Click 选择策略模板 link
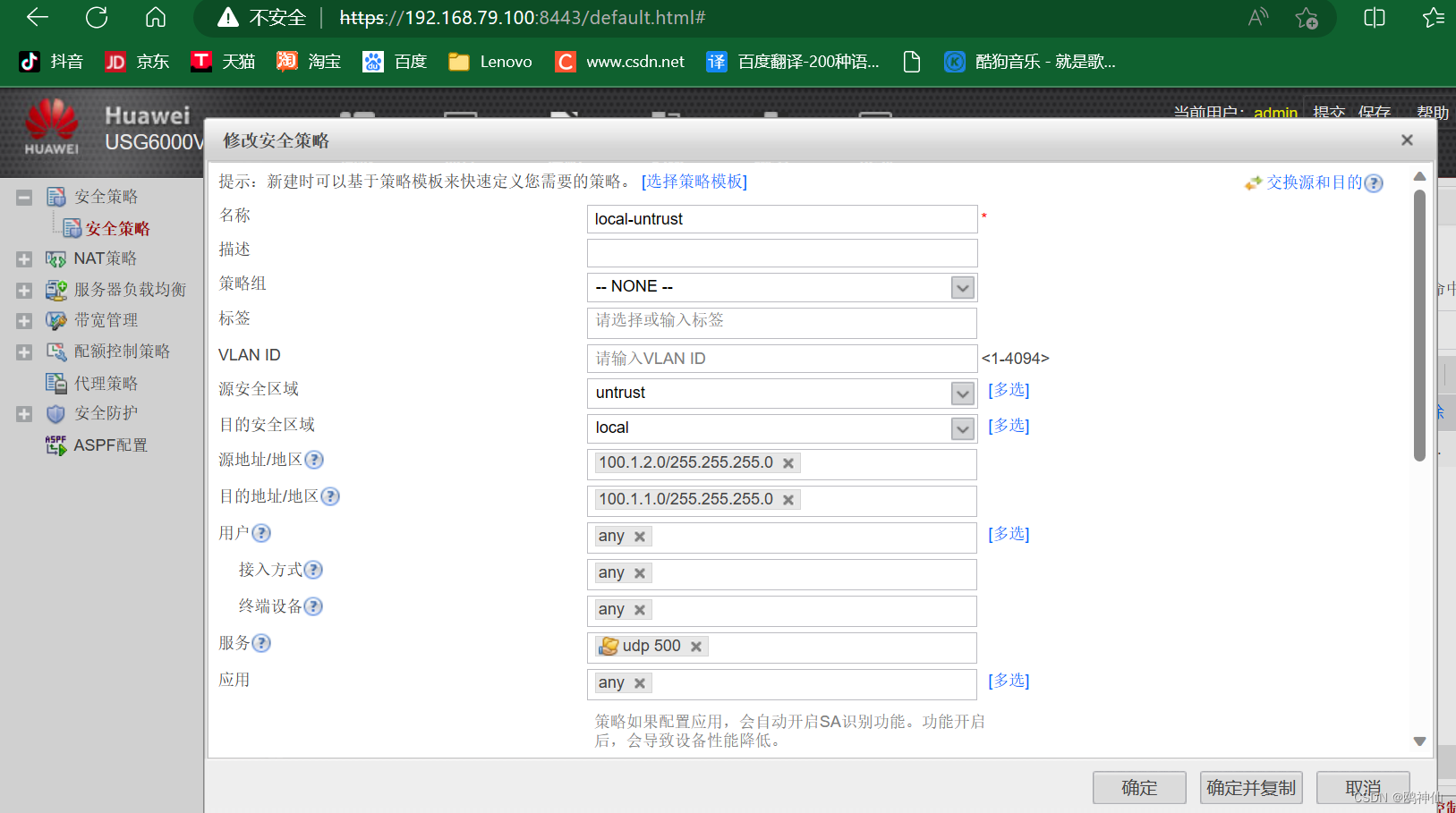This screenshot has height=813, width=1456. 694,182
